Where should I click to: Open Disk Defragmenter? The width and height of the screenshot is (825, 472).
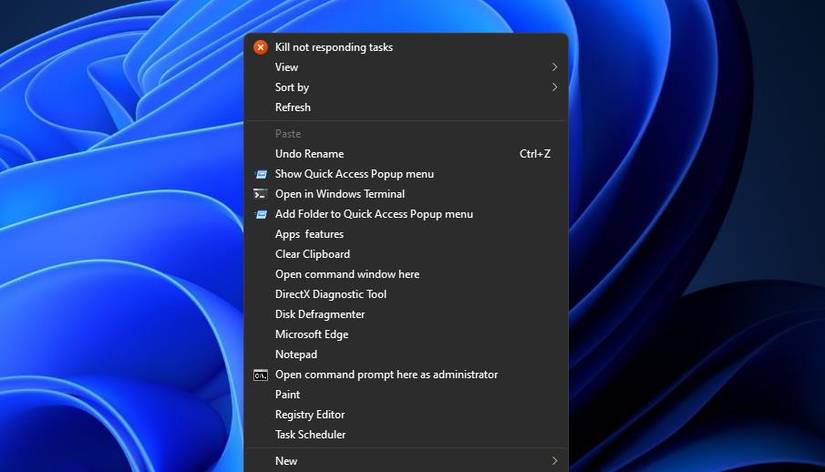click(406, 314)
